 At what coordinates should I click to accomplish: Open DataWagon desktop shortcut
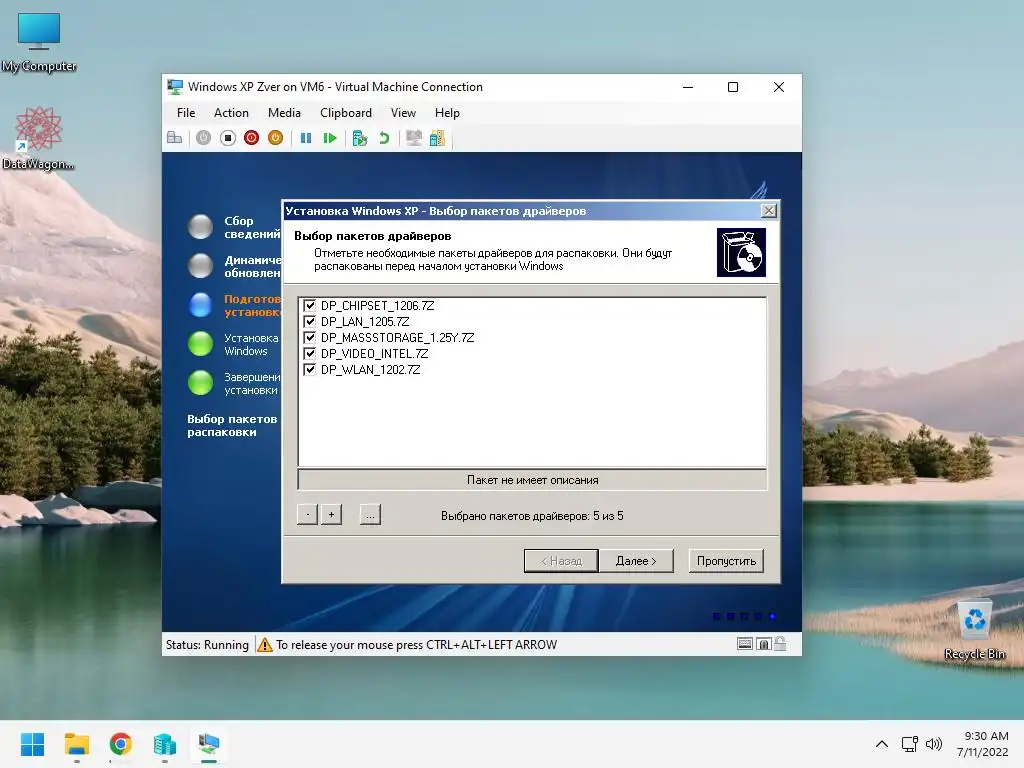tap(38, 138)
